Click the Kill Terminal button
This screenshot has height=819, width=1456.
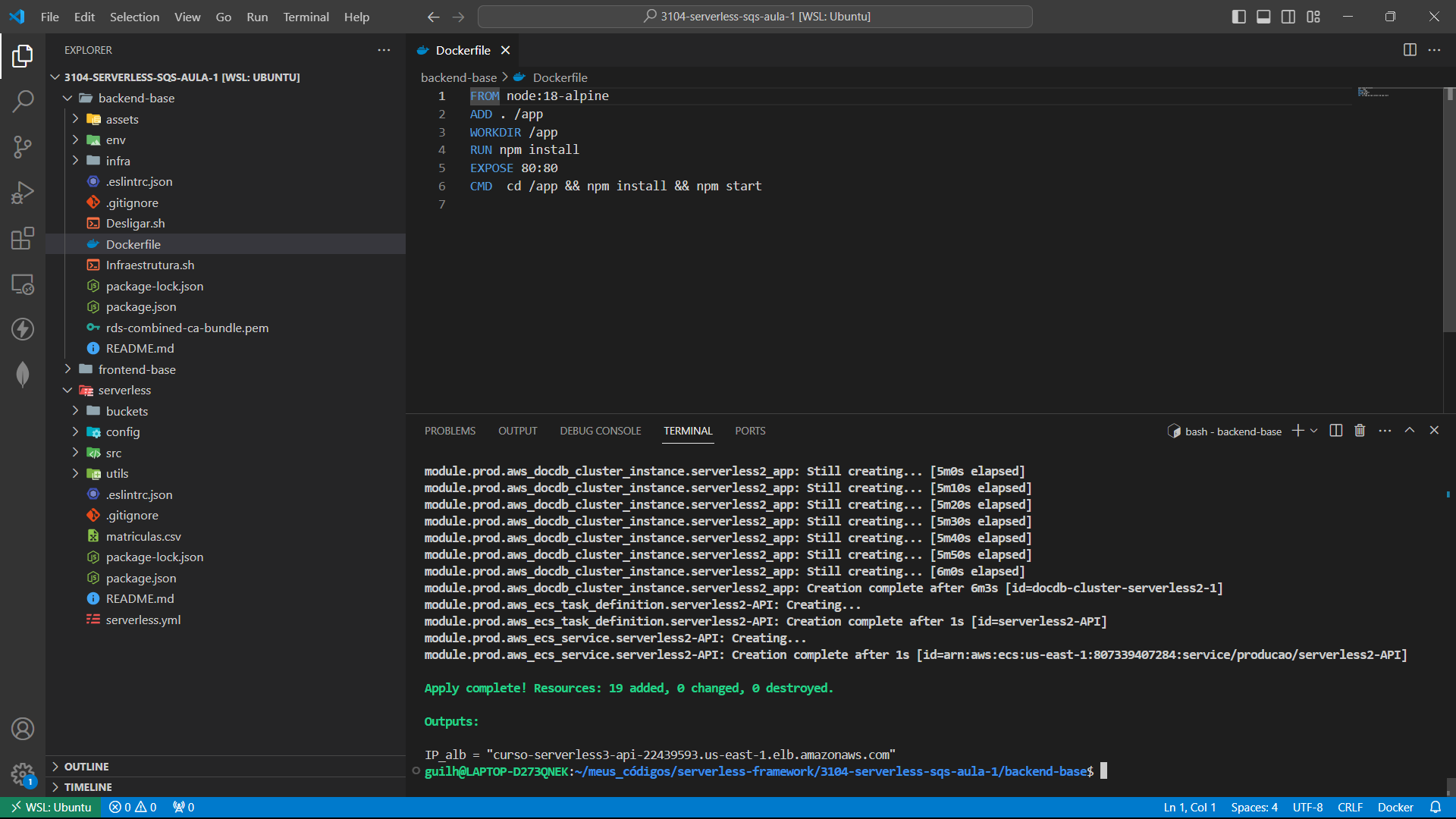1359,431
